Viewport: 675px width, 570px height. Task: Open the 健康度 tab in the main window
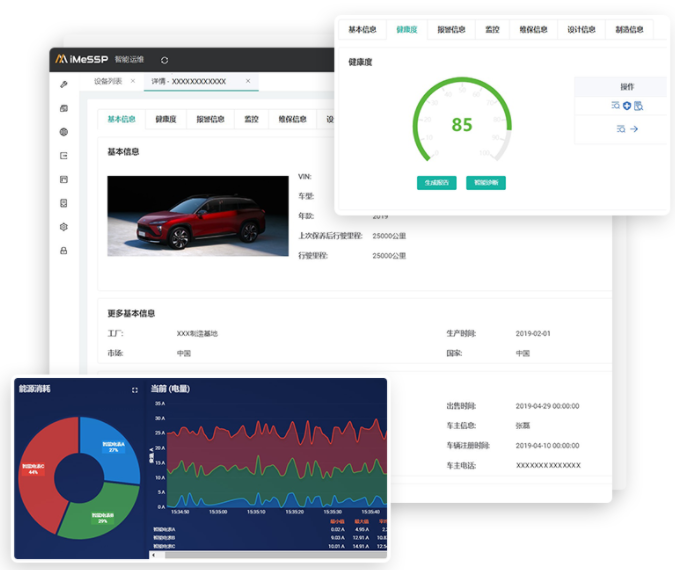166,119
